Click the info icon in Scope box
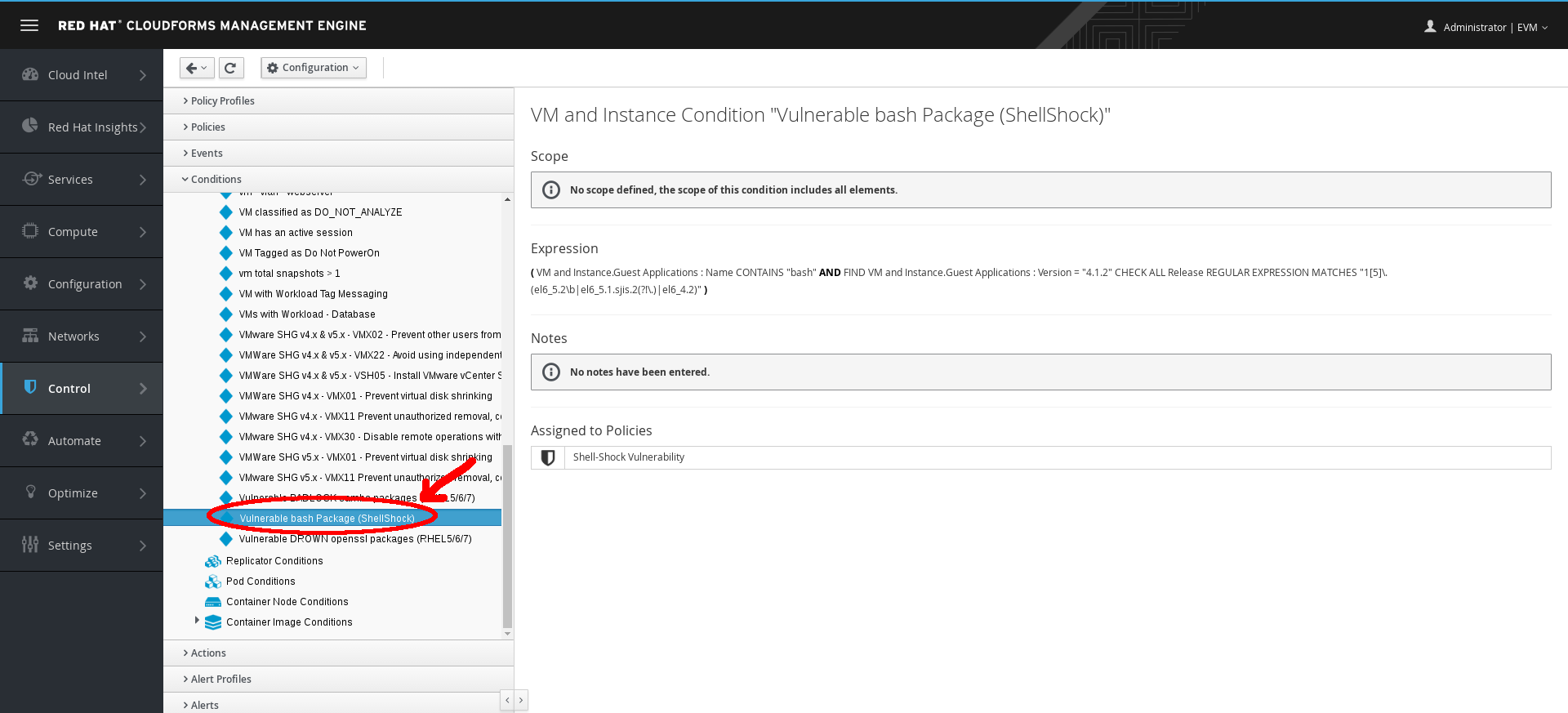Viewport: 1568px width, 713px height. [551, 189]
